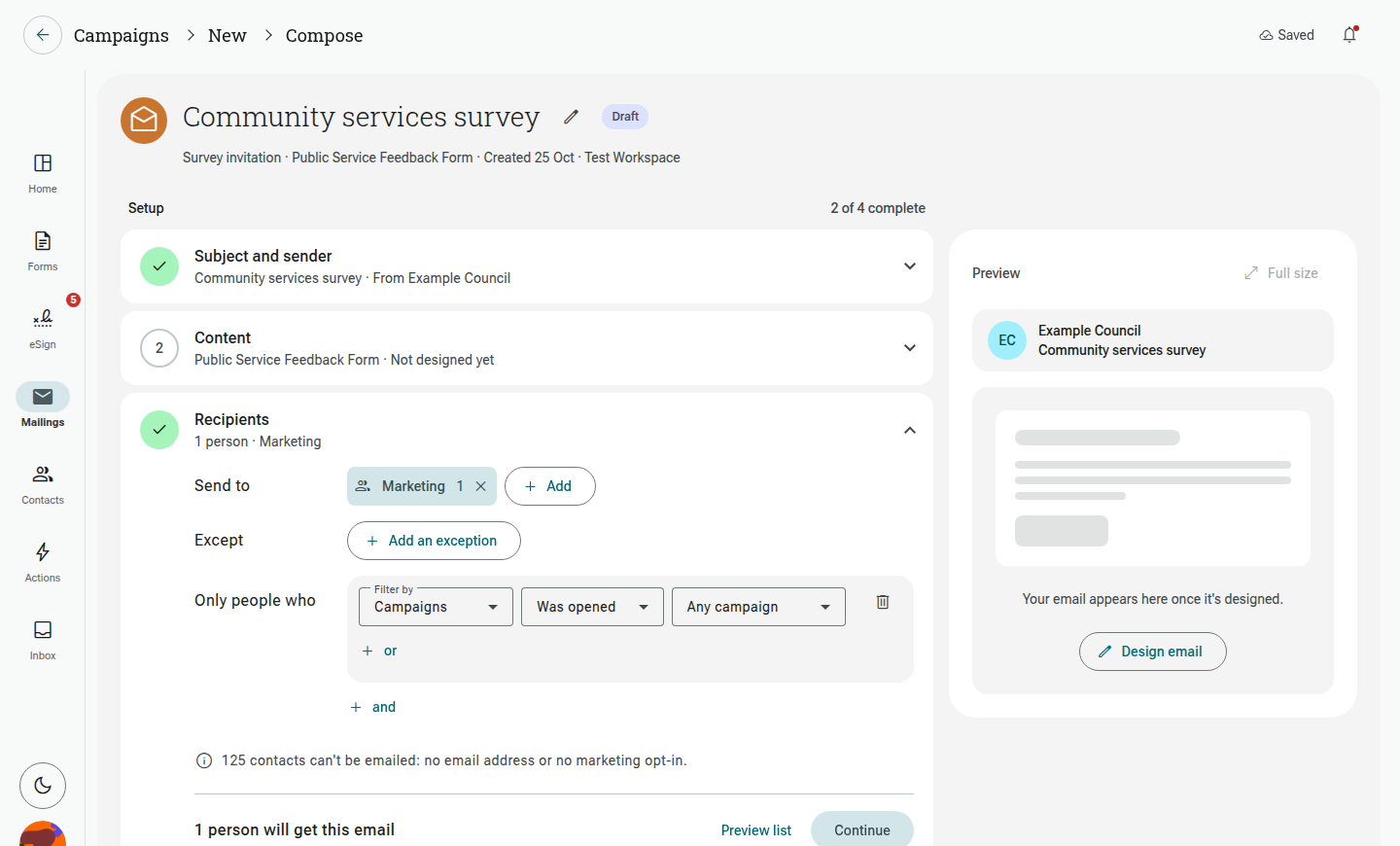Expand the Subject and sender section

point(527,266)
